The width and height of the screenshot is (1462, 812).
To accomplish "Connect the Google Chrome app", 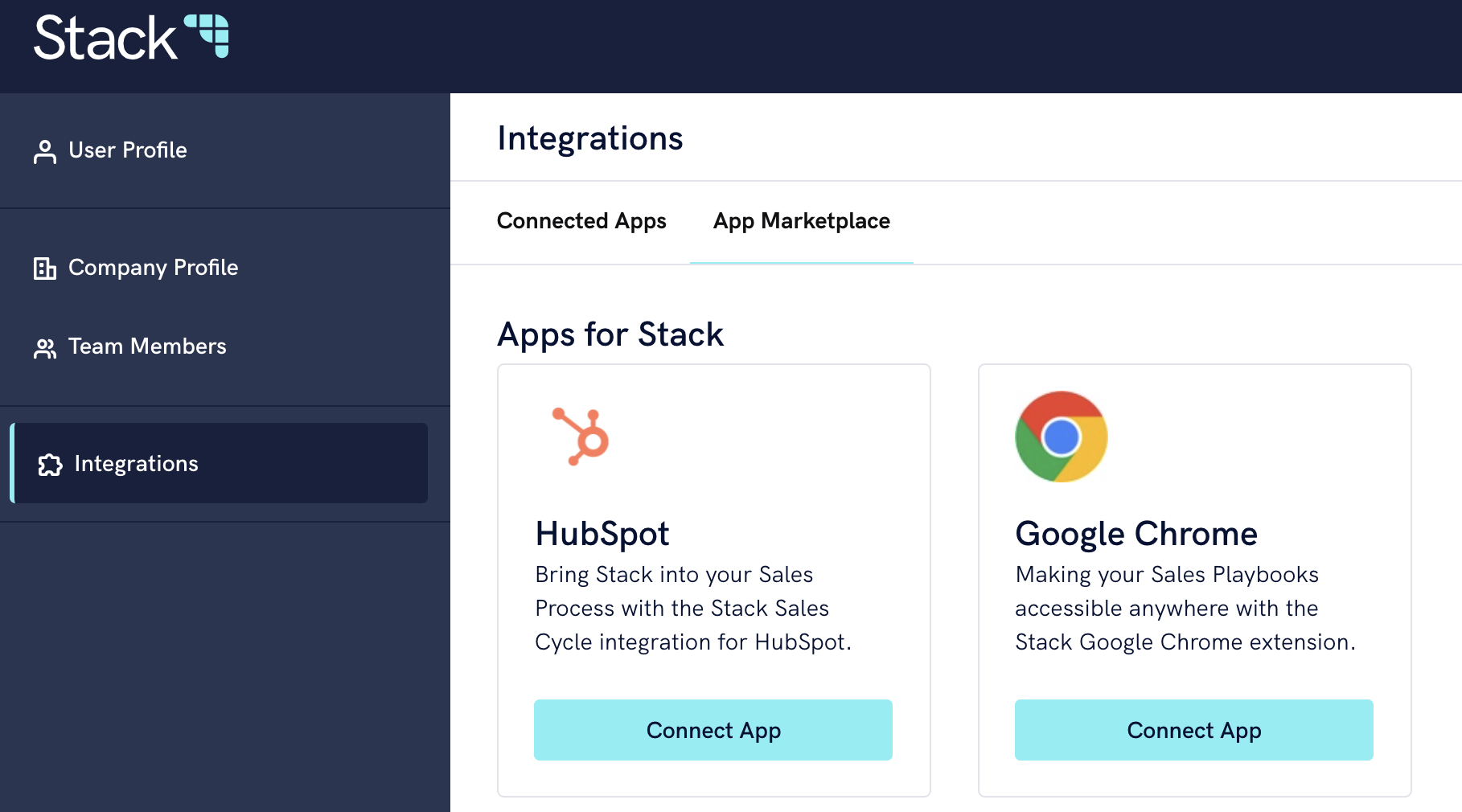I will point(1193,730).
